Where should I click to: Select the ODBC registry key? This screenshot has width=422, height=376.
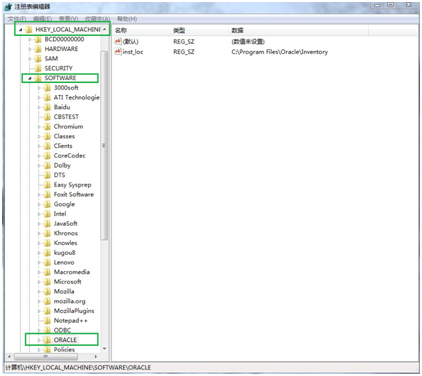click(62, 330)
